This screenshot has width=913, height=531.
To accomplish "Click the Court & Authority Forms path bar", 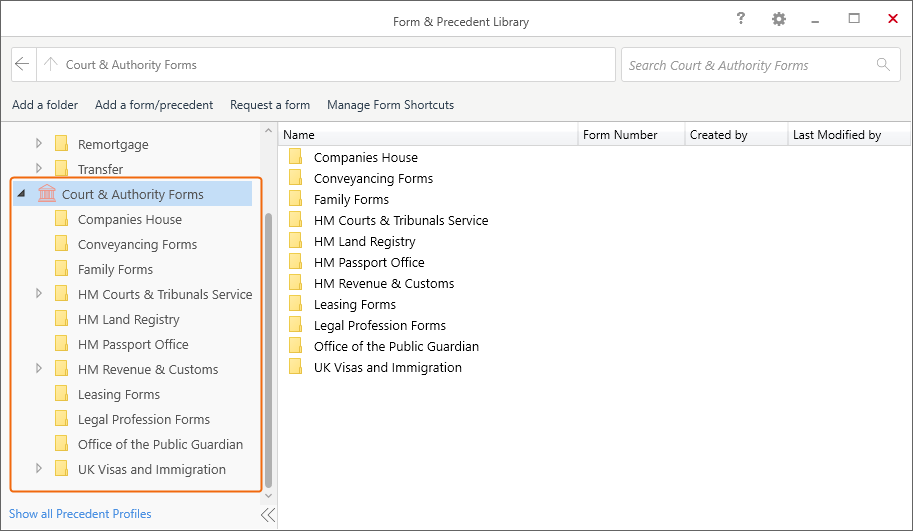I will [326, 65].
